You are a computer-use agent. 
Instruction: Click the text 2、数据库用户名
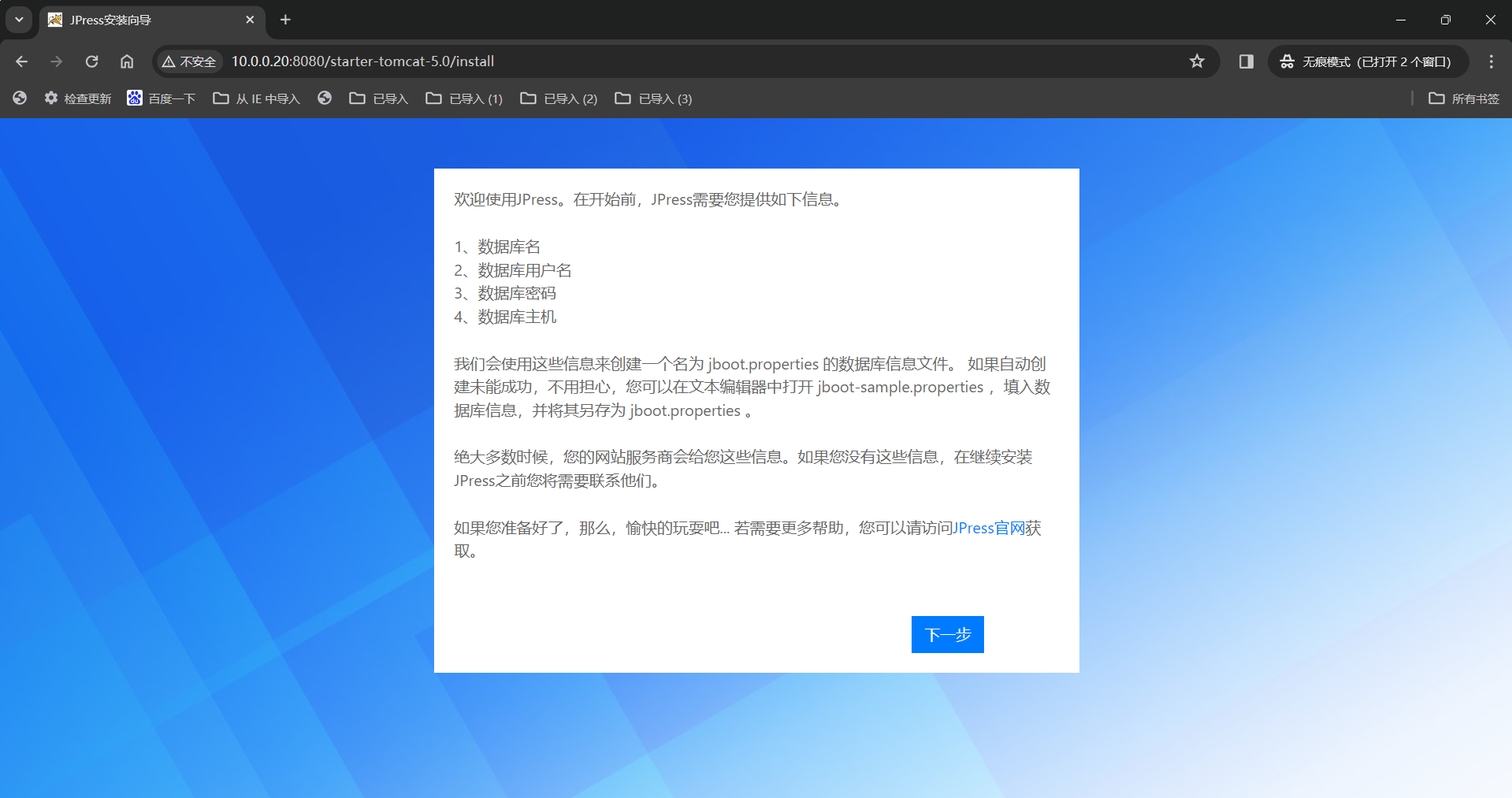pyautogui.click(x=513, y=270)
